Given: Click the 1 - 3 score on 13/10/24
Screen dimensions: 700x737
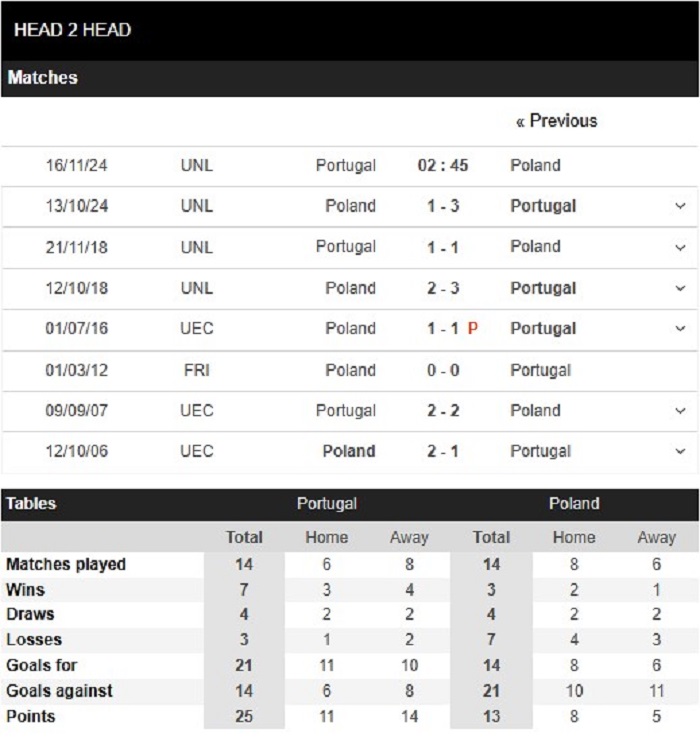Looking at the screenshot, I should tap(443, 206).
